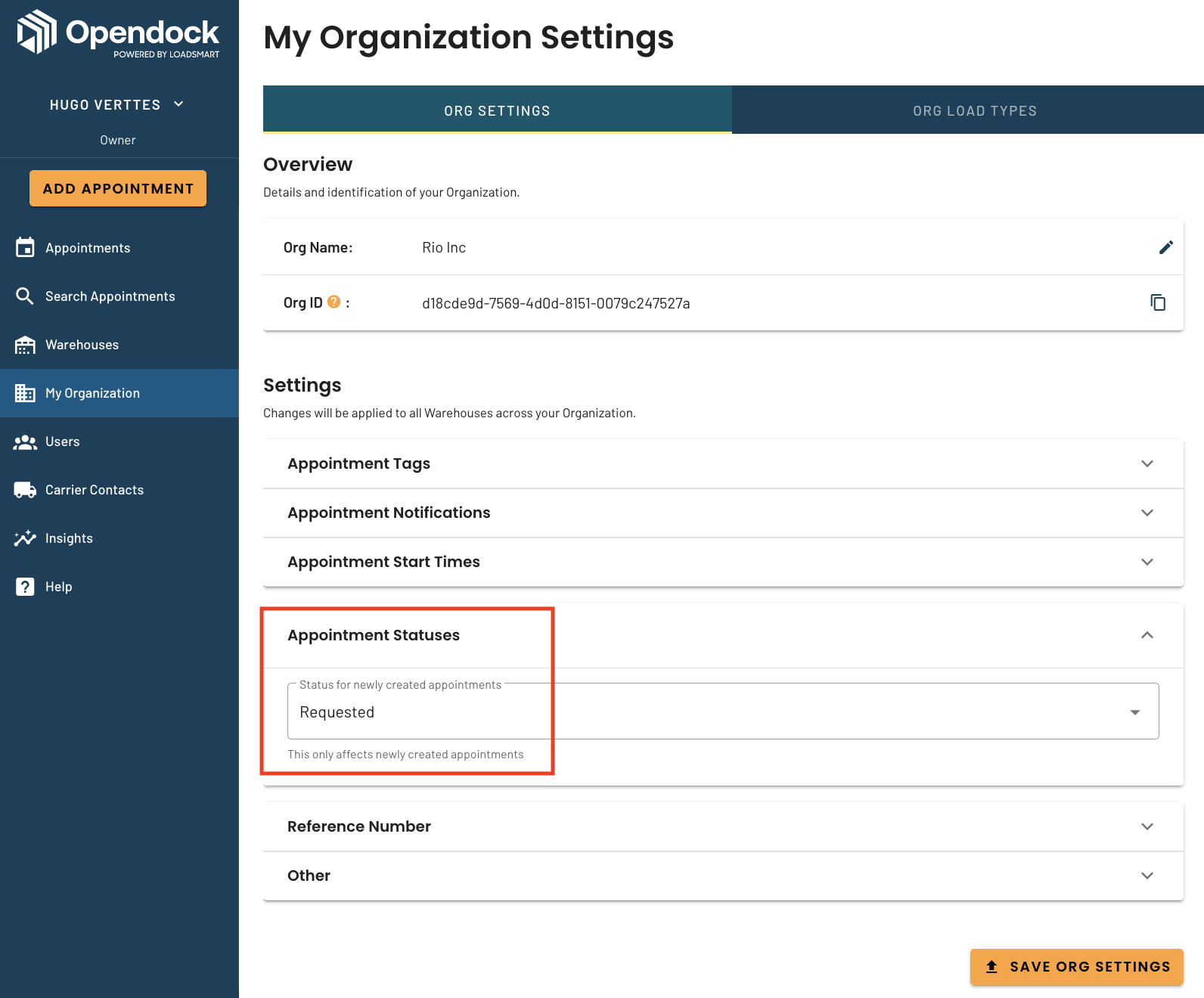Open Carrier Contacts

tap(119, 490)
